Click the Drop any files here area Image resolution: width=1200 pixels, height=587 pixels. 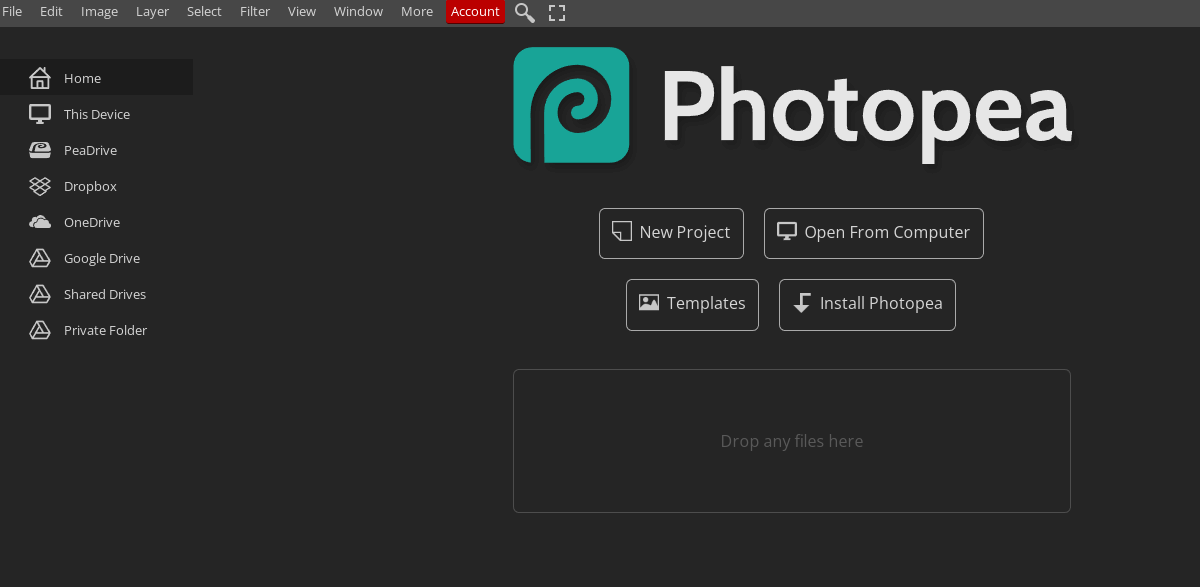[x=791, y=441]
